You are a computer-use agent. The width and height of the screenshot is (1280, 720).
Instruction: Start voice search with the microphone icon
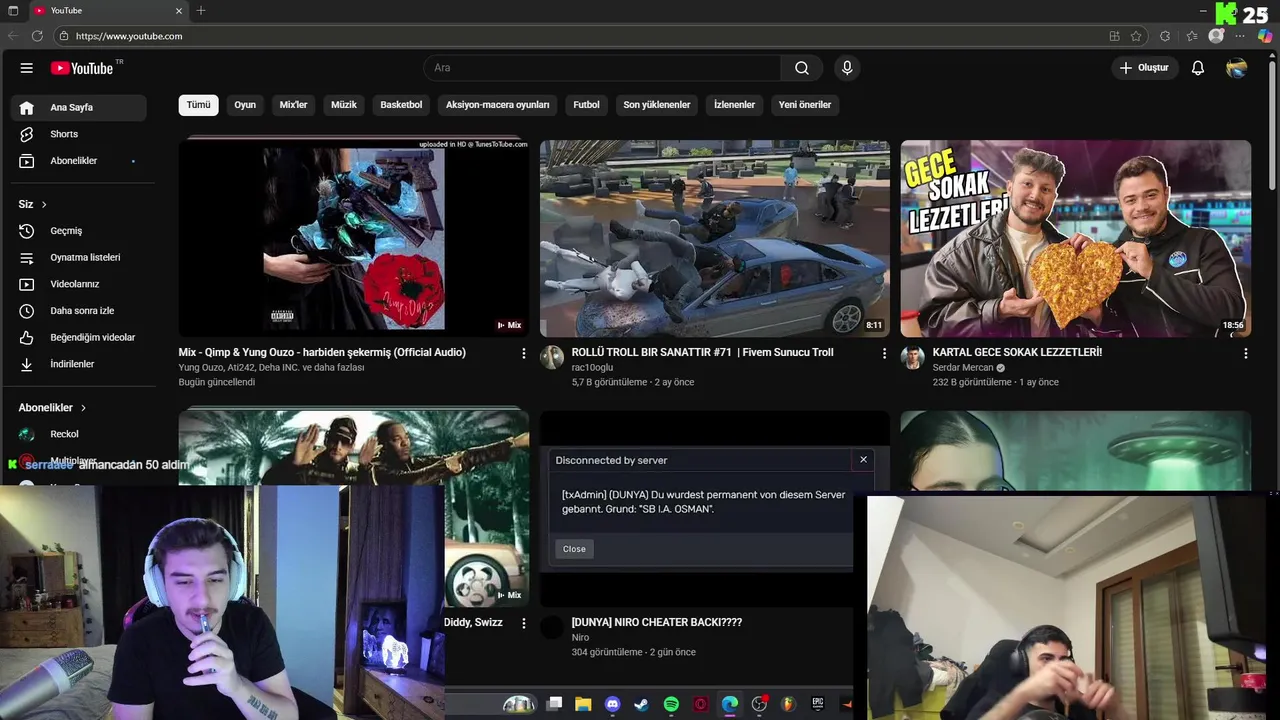pyautogui.click(x=847, y=68)
